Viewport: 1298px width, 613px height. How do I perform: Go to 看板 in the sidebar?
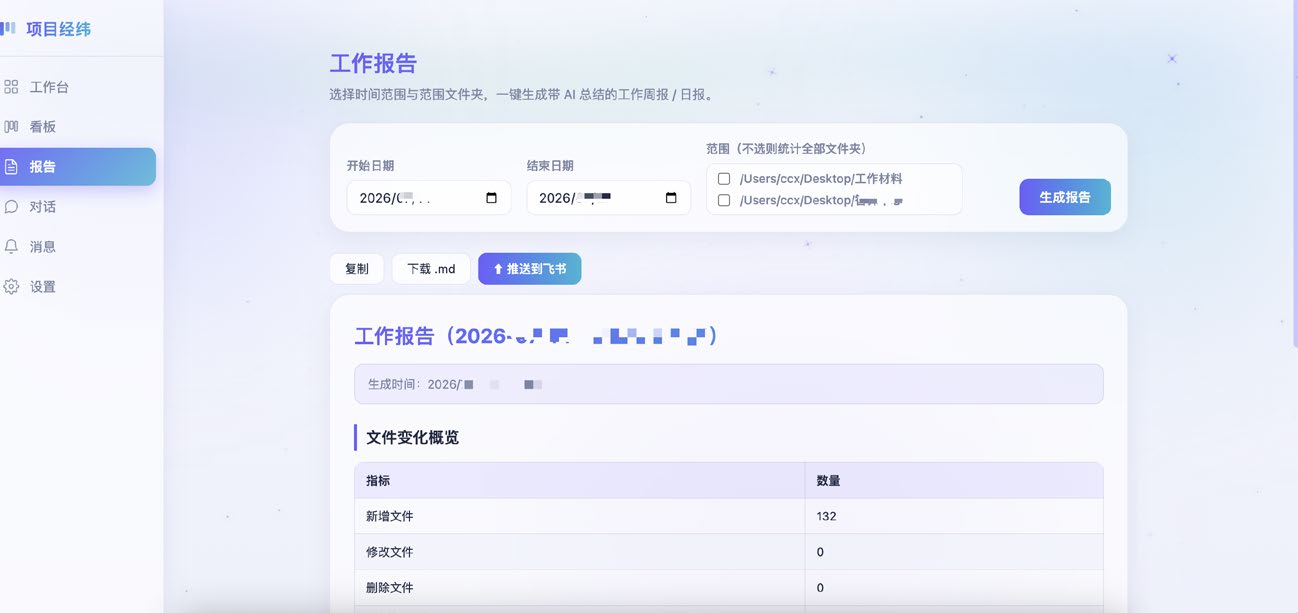(78, 127)
